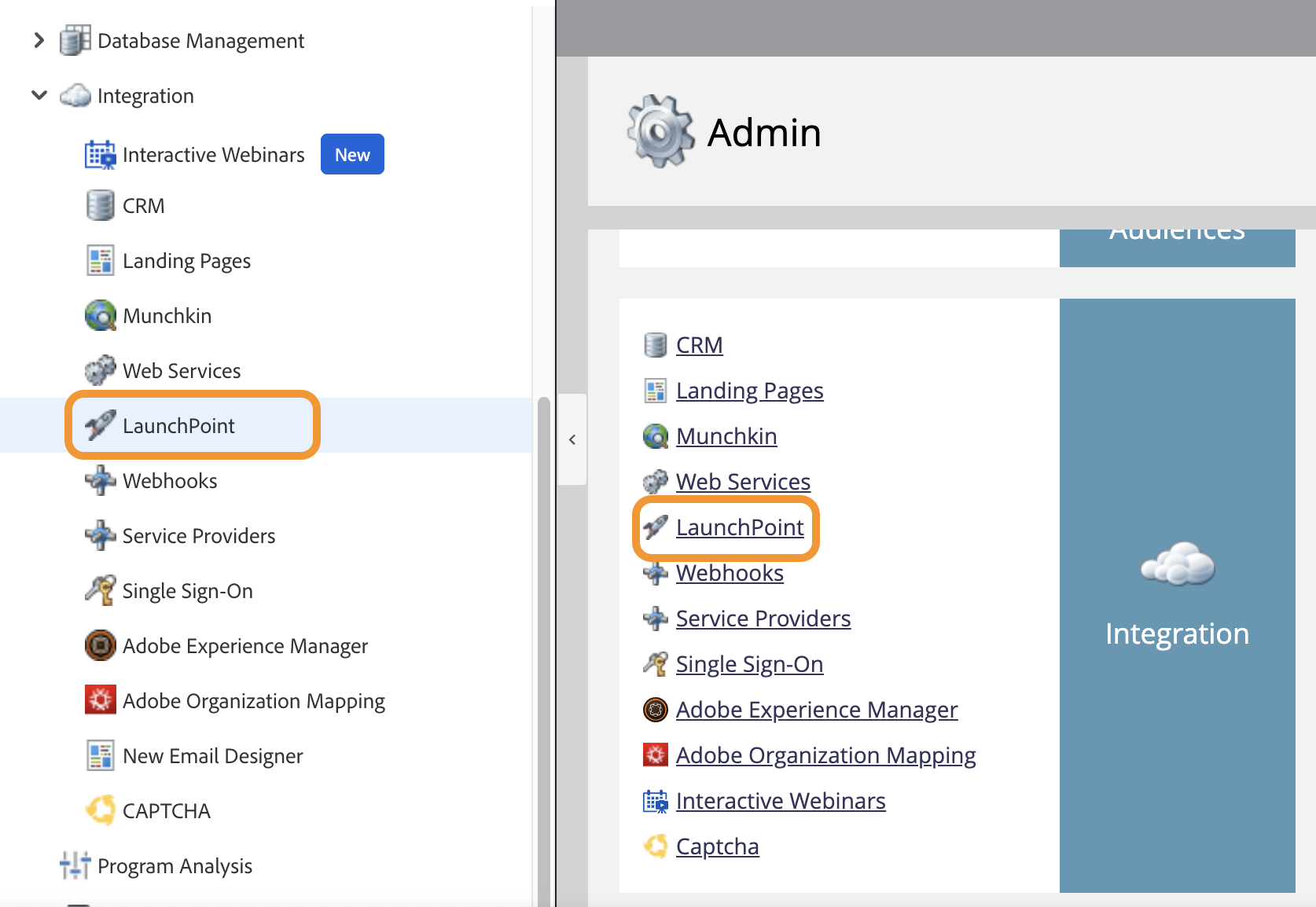Screen dimensions: 1316x907
Task: Click the Munchkin globe icon in tree
Action: coord(100,316)
